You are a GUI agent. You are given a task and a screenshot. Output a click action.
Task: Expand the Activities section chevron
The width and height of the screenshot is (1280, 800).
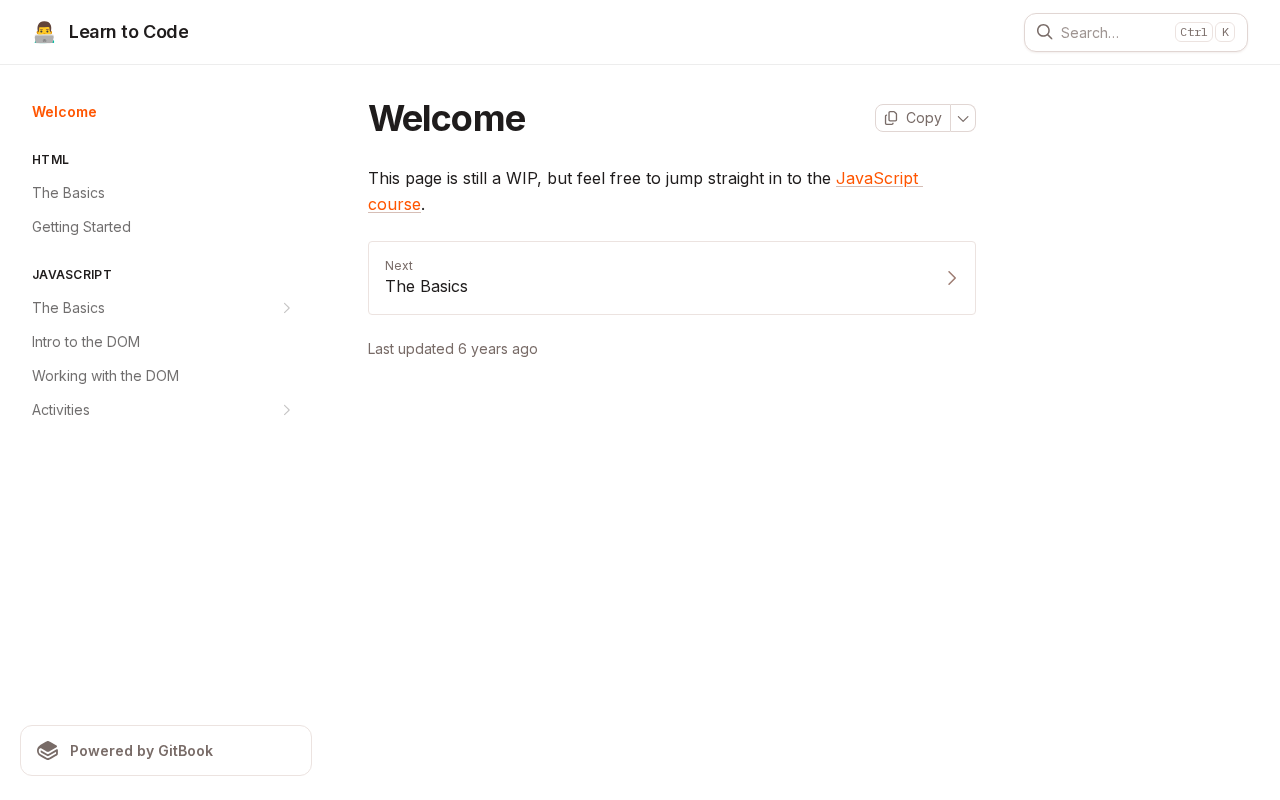pyautogui.click(x=287, y=410)
